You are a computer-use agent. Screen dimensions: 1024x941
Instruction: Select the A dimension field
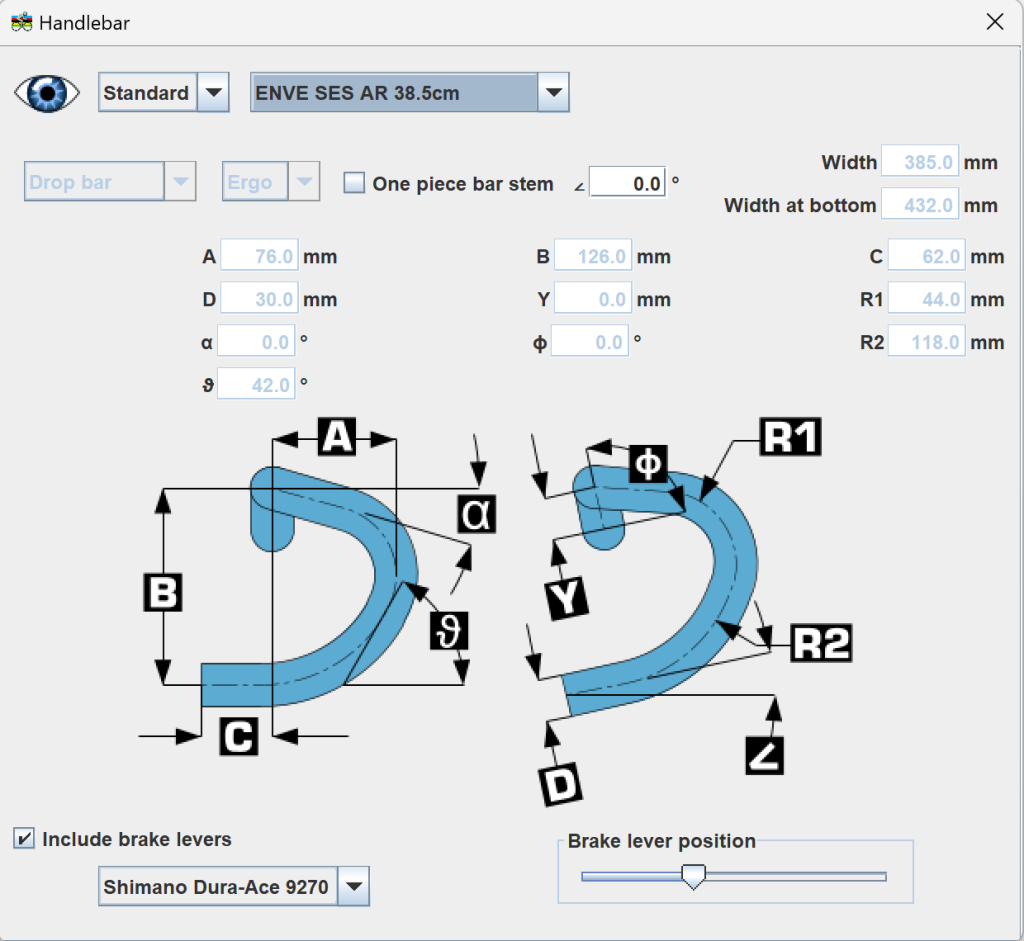259,255
